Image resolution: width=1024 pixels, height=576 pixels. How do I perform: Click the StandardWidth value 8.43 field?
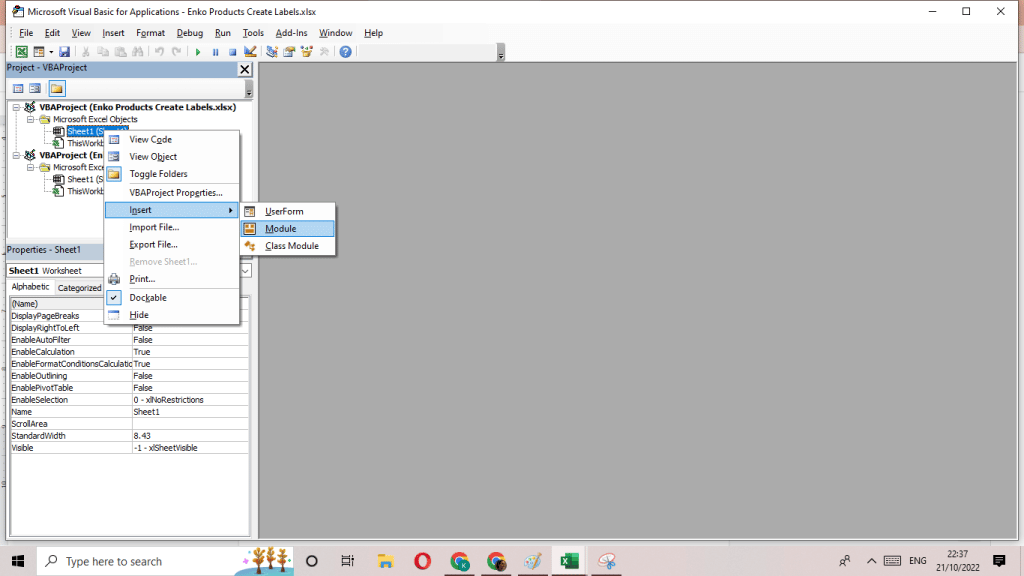pos(190,436)
